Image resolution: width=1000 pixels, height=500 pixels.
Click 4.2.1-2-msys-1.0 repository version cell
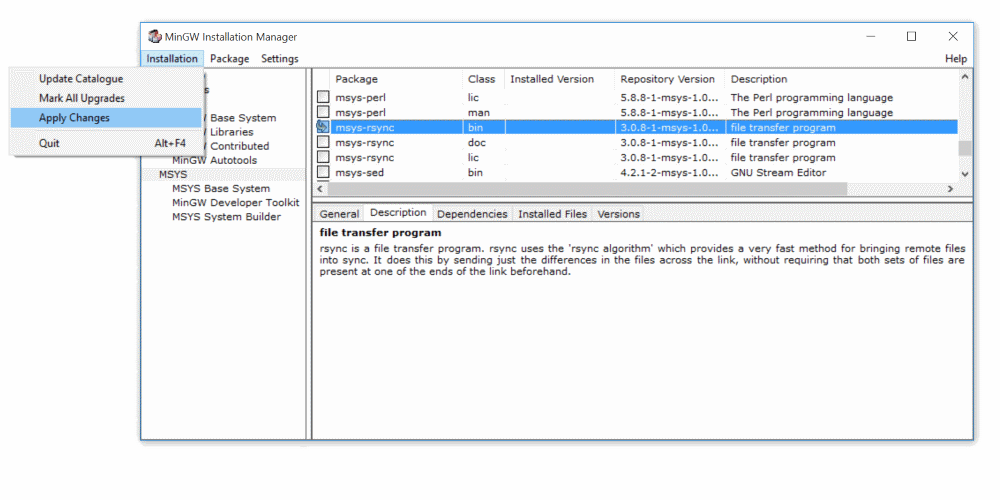pyautogui.click(x=670, y=173)
